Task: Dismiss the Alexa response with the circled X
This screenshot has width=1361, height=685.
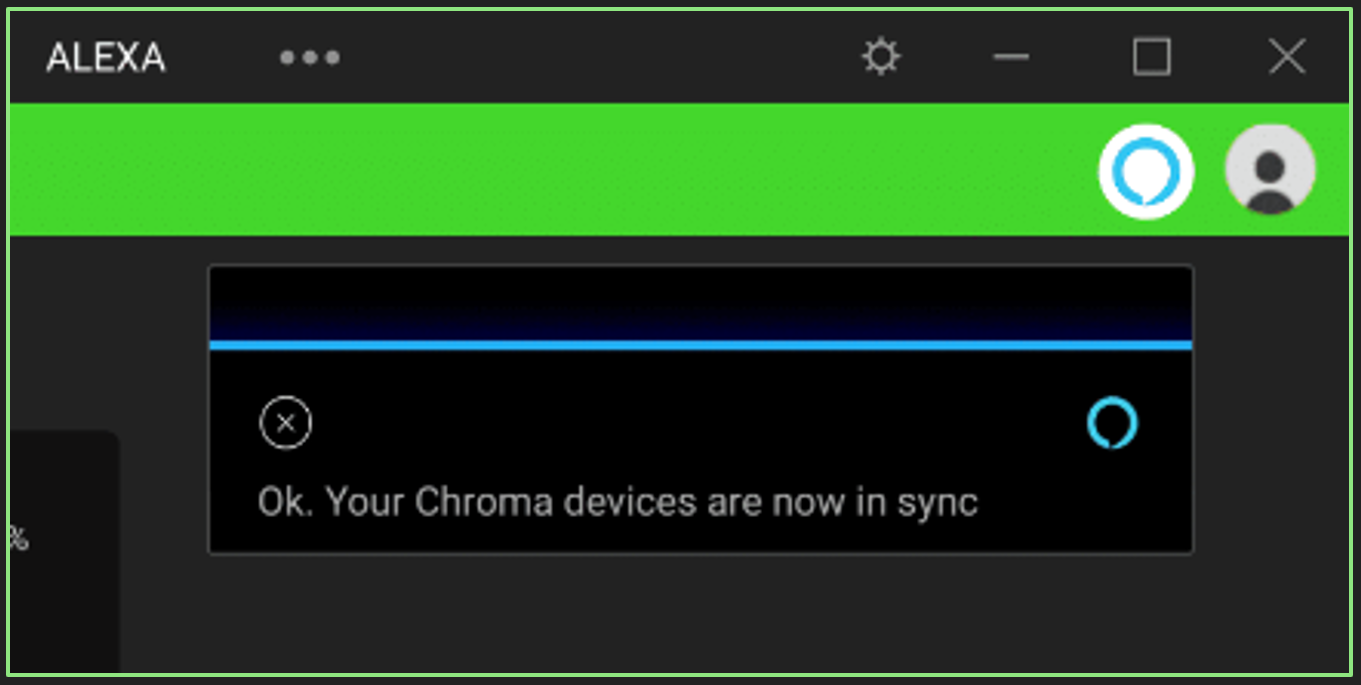Action: click(285, 423)
